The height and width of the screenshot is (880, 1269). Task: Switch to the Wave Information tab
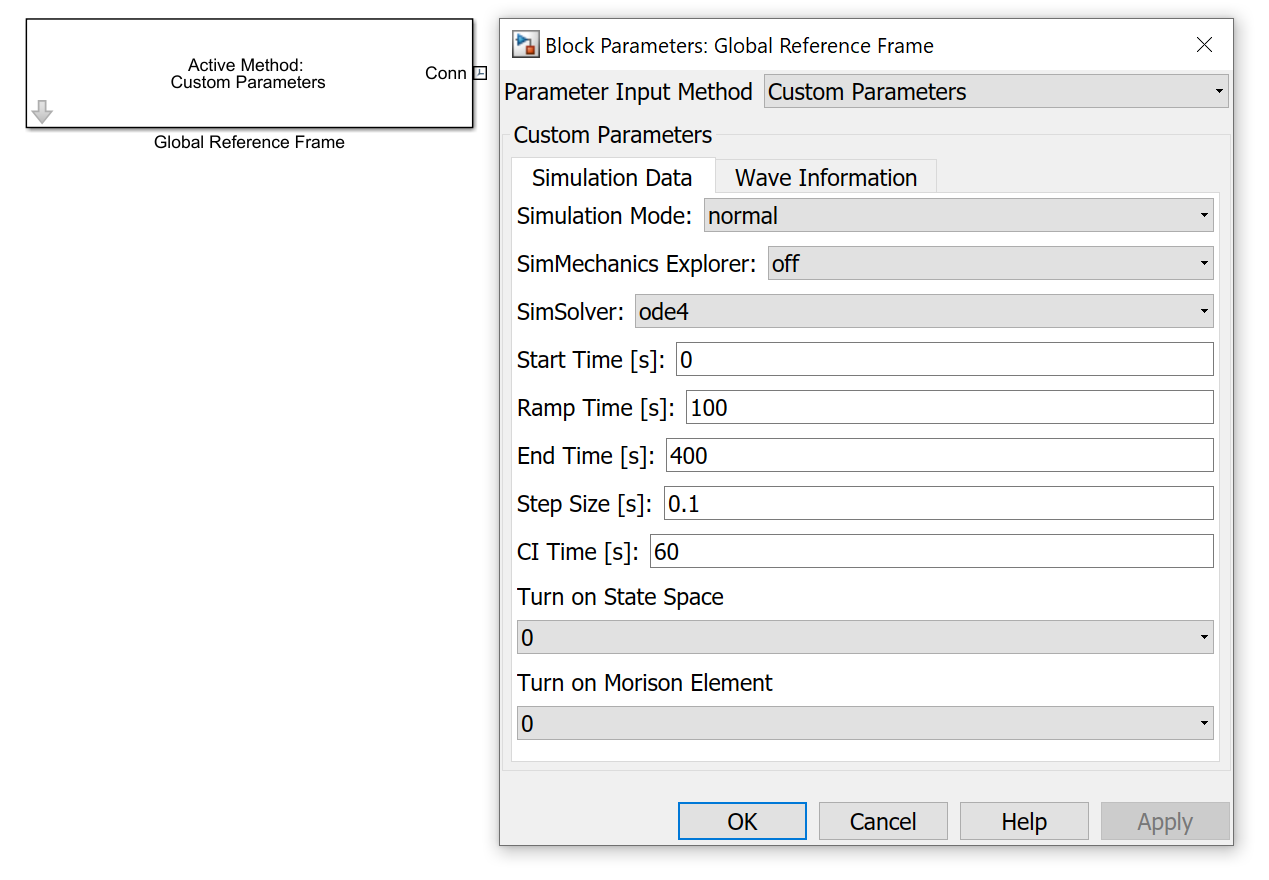click(x=825, y=178)
